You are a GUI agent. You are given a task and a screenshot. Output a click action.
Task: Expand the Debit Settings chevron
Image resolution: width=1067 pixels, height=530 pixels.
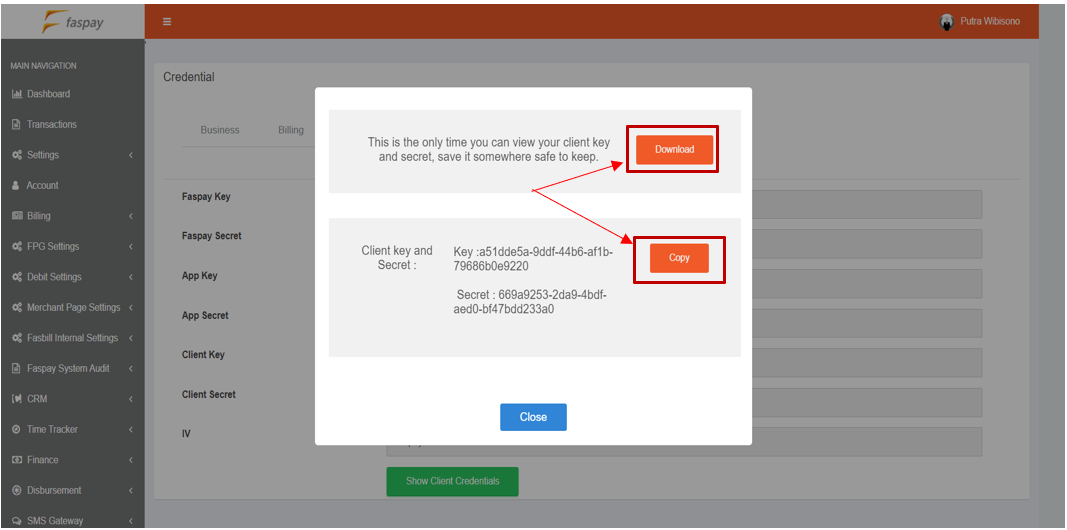pos(130,277)
